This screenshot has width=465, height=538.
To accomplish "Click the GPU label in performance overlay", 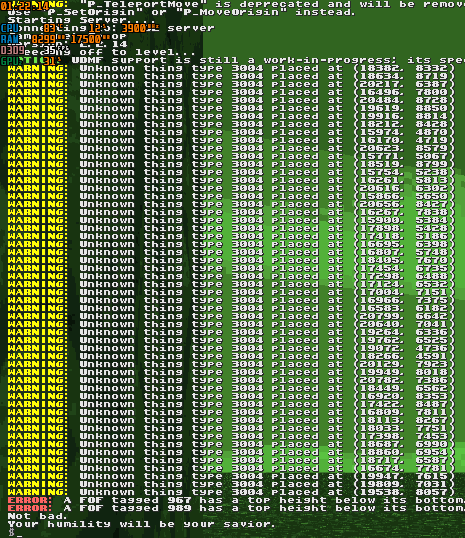I will [10, 61].
